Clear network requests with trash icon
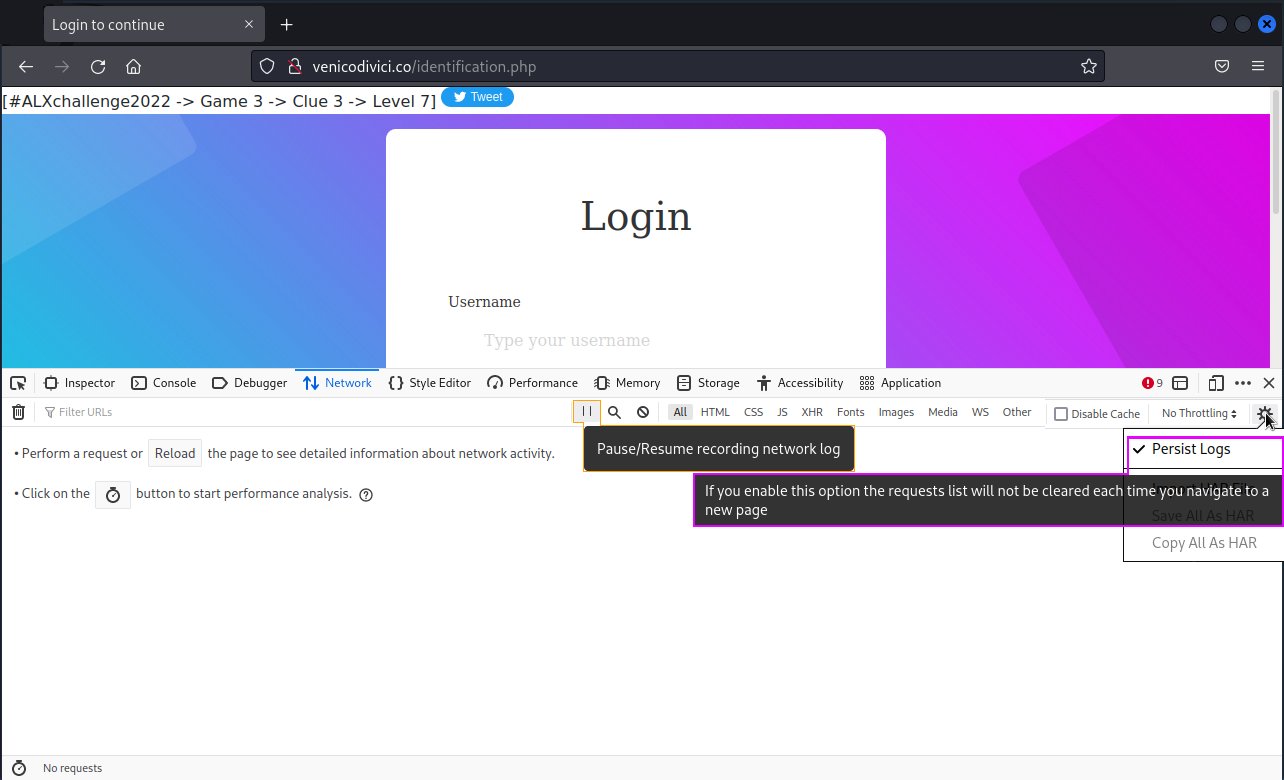The height and width of the screenshot is (780, 1284). click(x=18, y=411)
